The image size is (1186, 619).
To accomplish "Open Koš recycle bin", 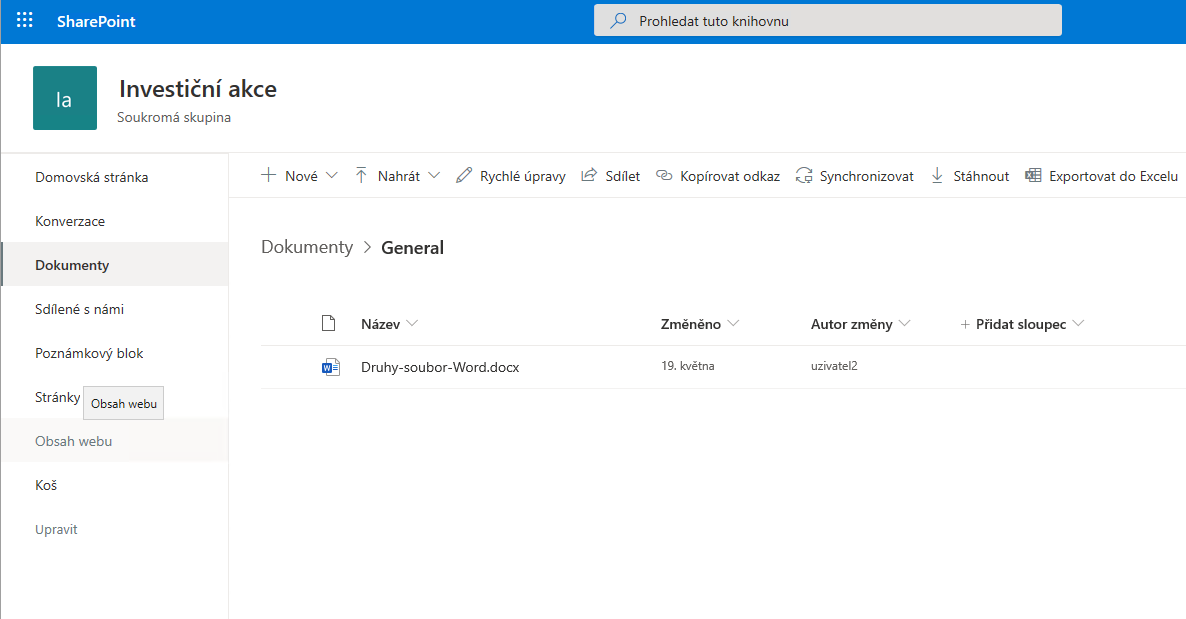I will click(x=46, y=485).
